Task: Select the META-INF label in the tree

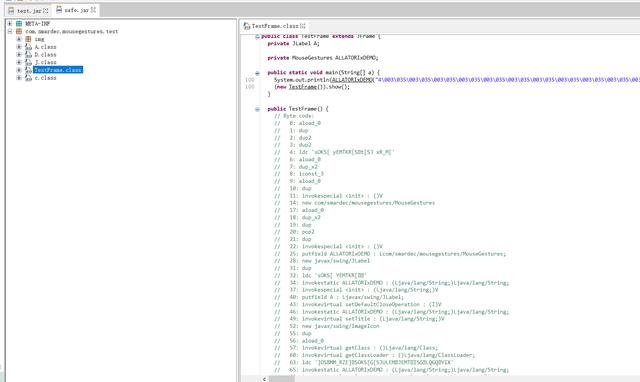Action: 38,24
